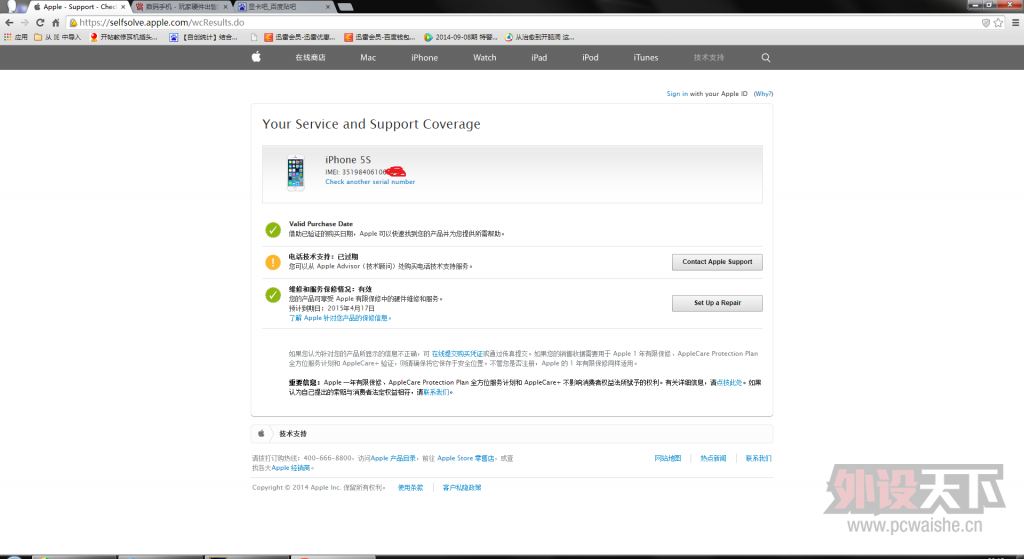The width and height of the screenshot is (1024, 559).
Task: Click the 联系我们 link in important info paragraph
Action: [436, 392]
